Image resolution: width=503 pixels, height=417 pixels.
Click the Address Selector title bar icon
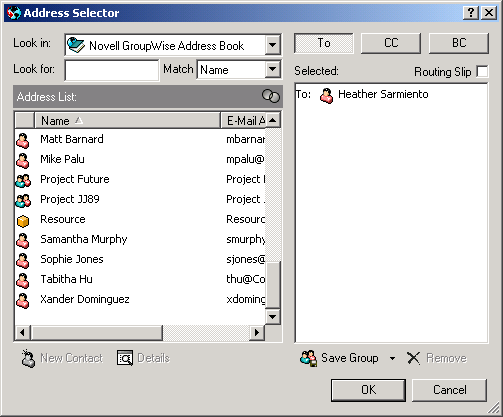click(x=14, y=13)
